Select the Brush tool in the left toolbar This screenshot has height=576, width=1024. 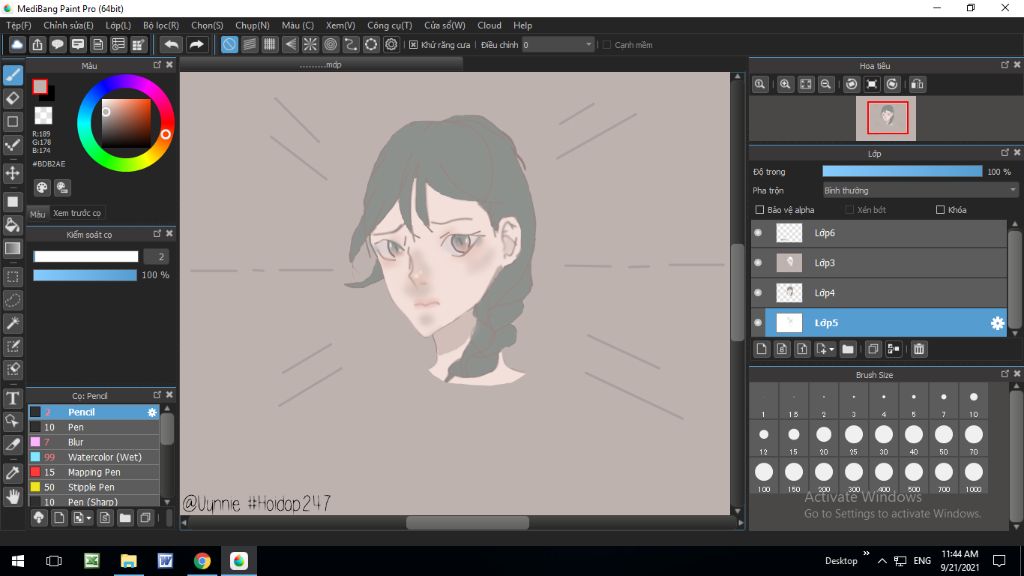(13, 75)
